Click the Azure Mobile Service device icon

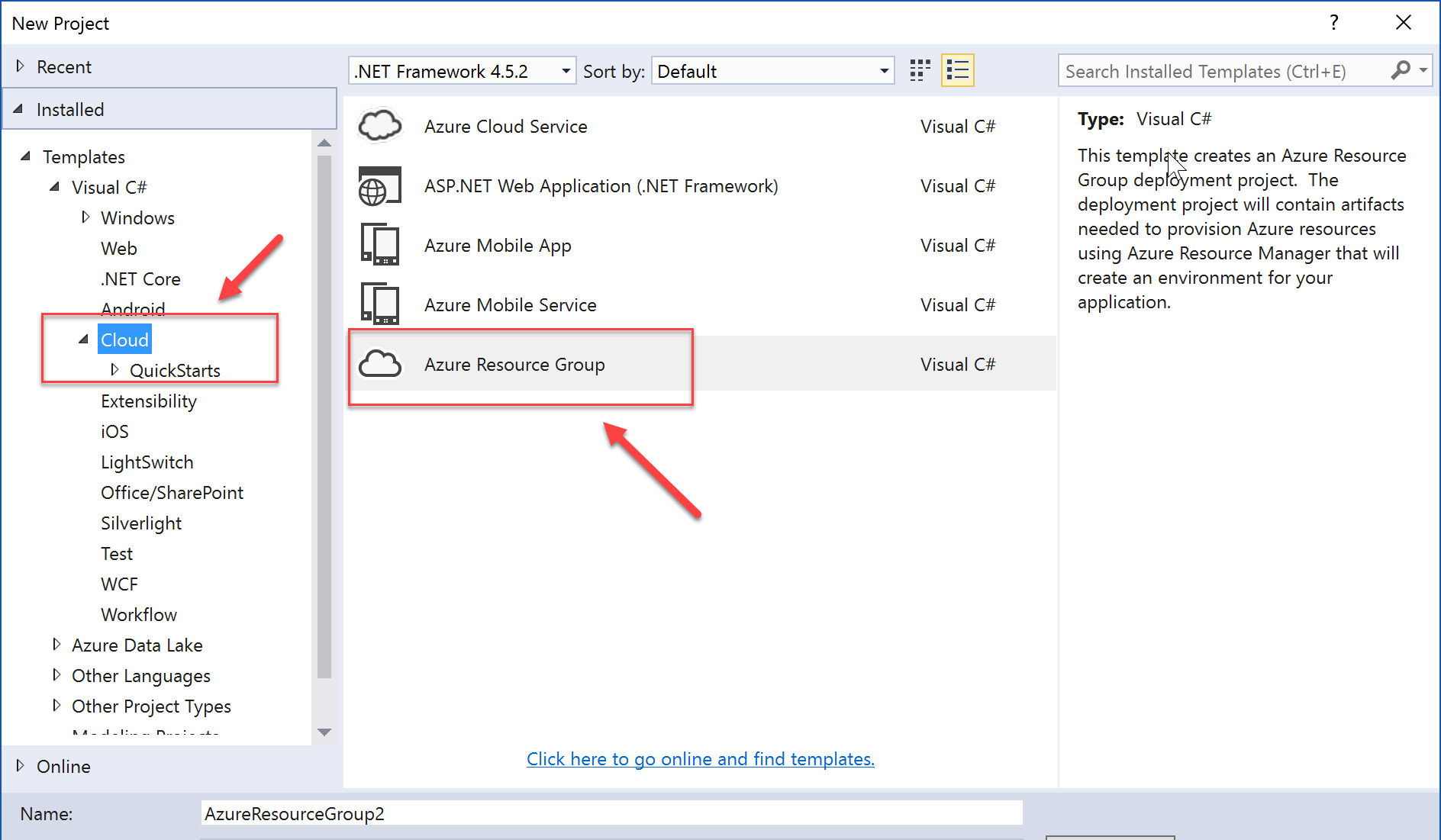pos(379,304)
